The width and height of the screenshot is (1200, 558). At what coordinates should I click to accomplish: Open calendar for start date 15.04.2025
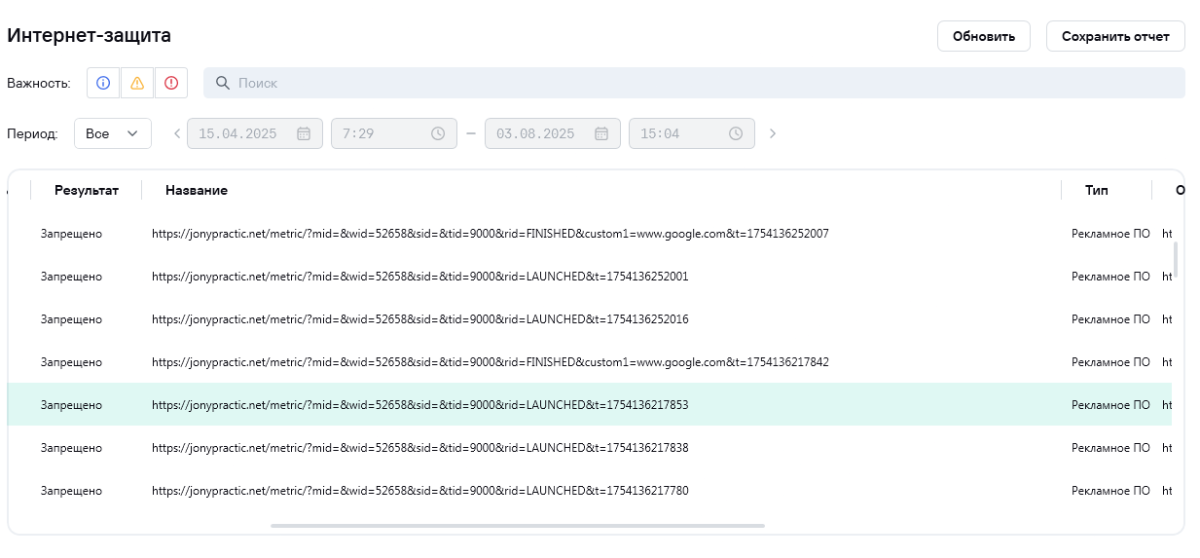coord(303,133)
